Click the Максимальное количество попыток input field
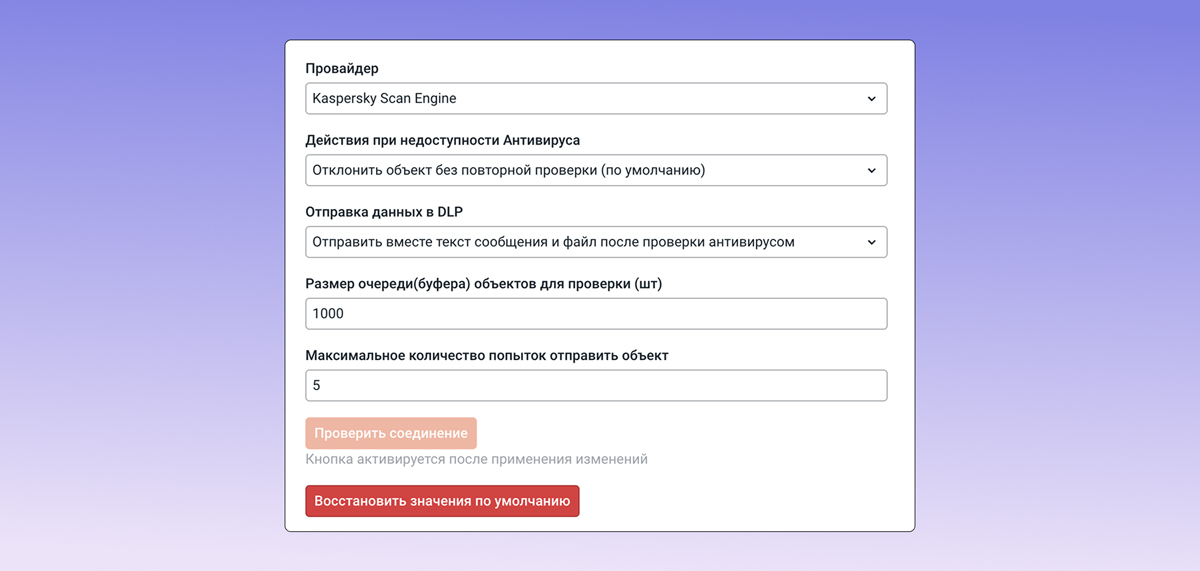1200x571 pixels. (x=595, y=386)
